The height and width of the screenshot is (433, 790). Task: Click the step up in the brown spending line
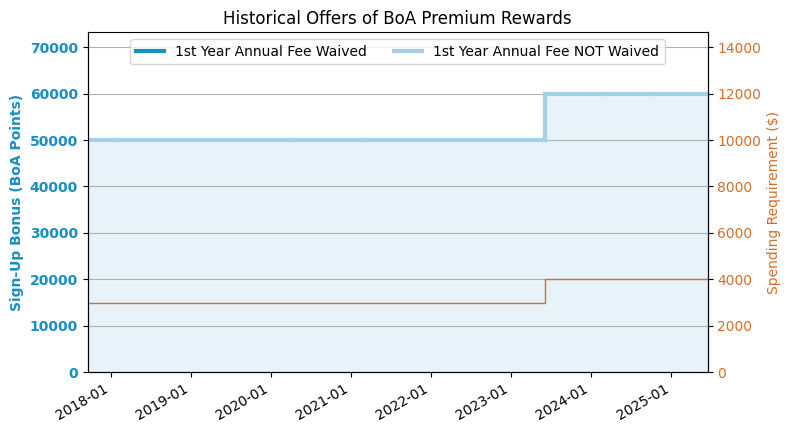[x=545, y=291]
